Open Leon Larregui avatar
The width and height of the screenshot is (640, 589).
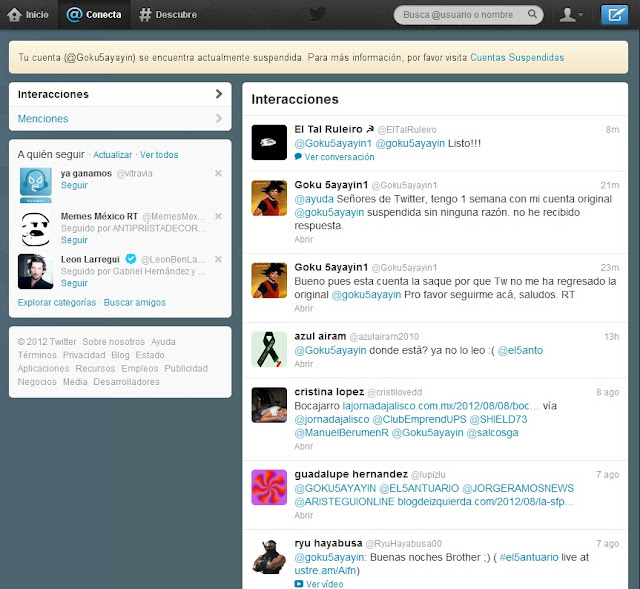pyautogui.click(x=36, y=271)
